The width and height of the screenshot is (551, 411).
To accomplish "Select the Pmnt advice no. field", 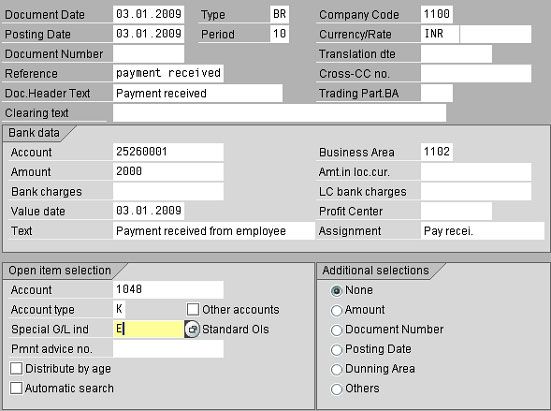I will coord(168,349).
